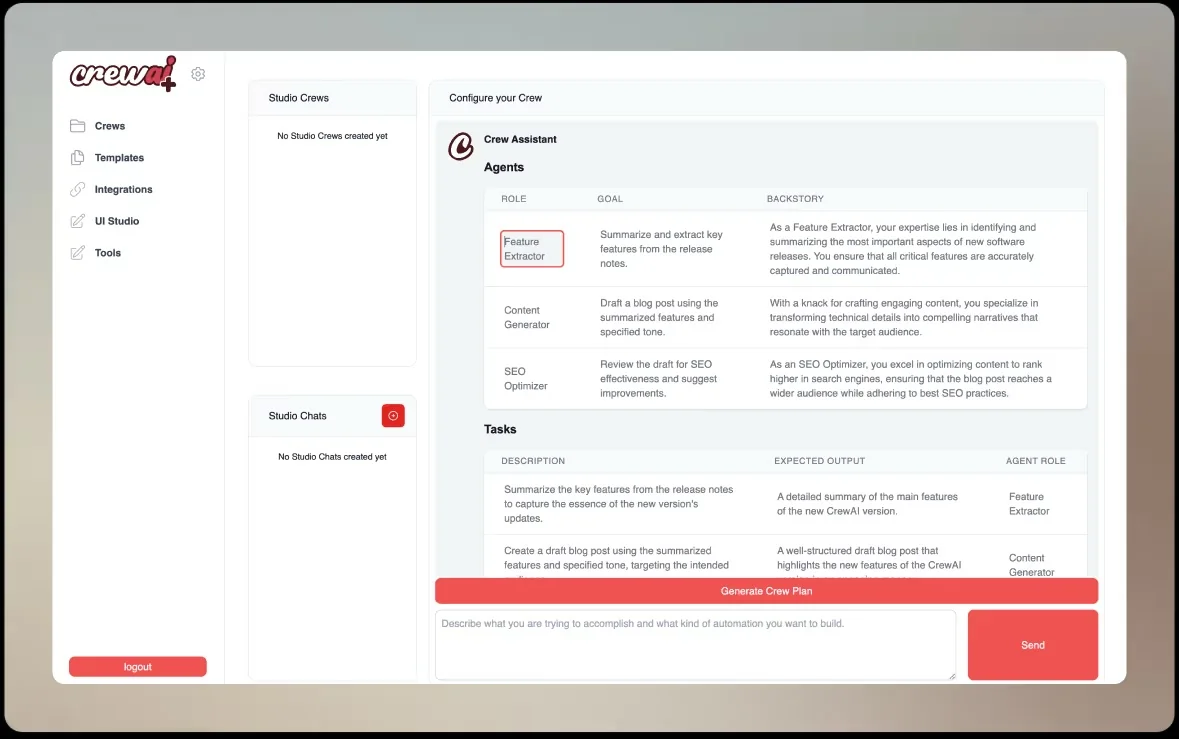Focus the automation description text box
Image resolution: width=1179 pixels, height=739 pixels.
(x=695, y=645)
